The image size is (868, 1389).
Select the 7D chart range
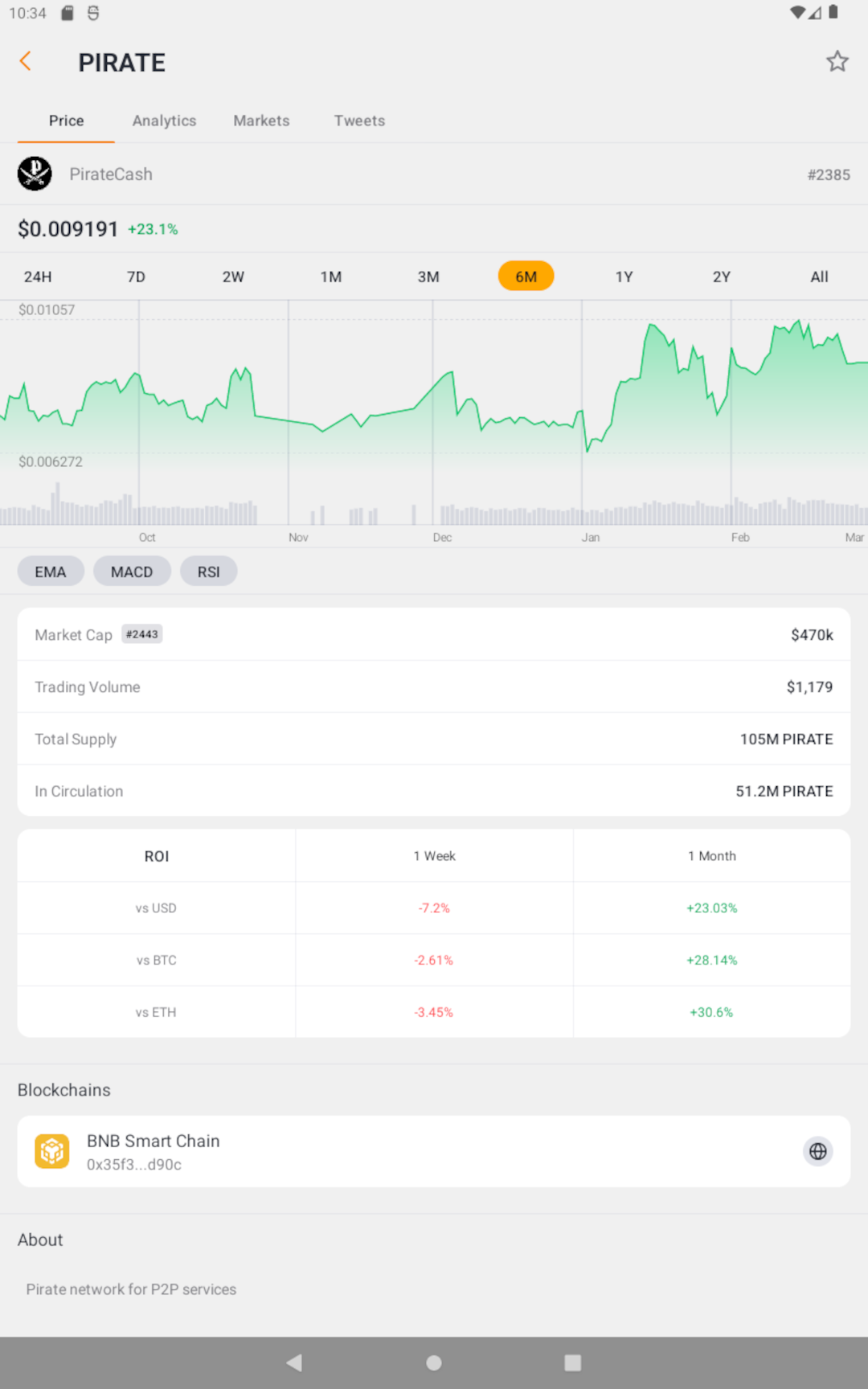coord(136,277)
